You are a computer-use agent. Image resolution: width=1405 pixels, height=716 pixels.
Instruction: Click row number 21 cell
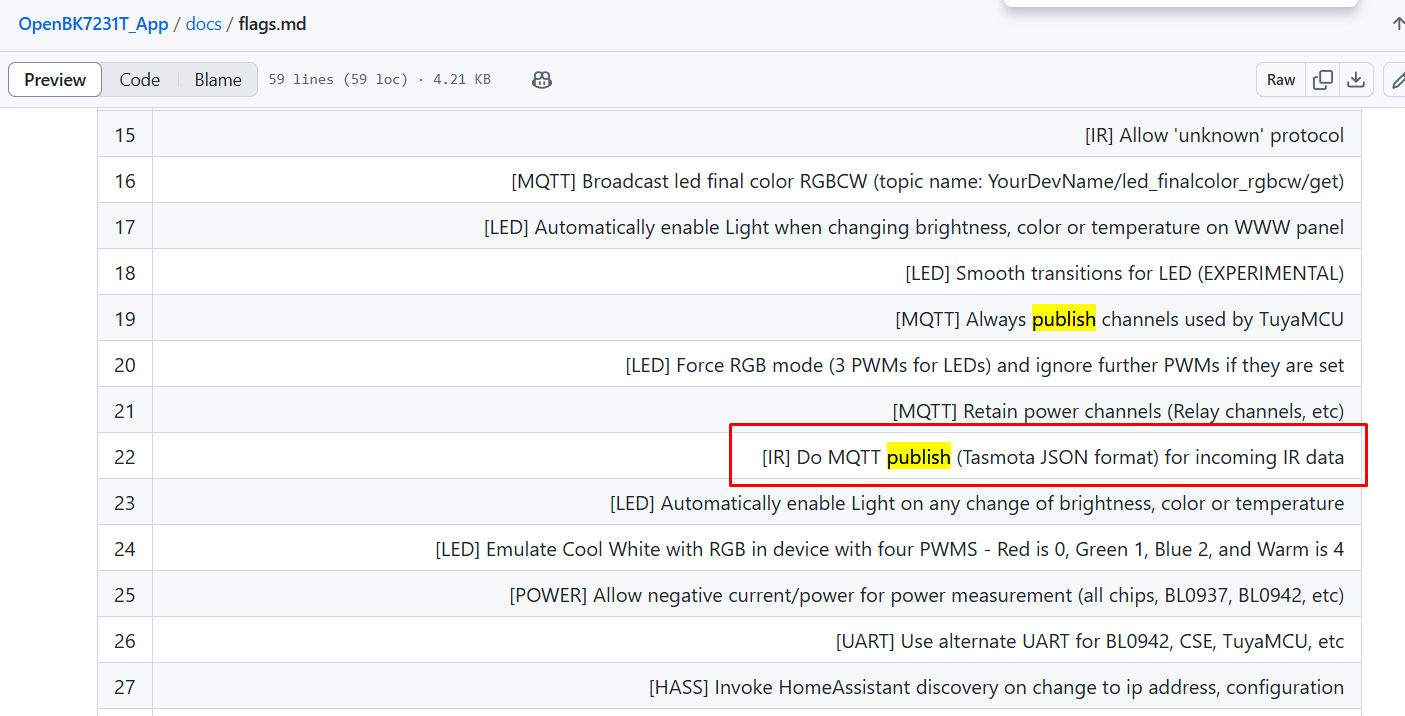tap(125, 411)
